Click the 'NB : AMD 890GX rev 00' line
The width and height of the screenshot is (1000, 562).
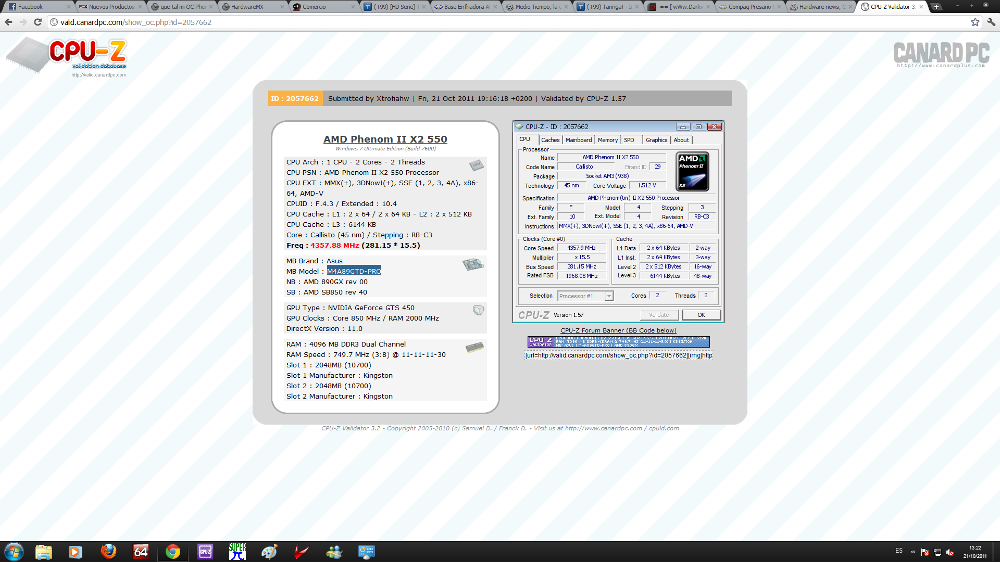pos(327,282)
